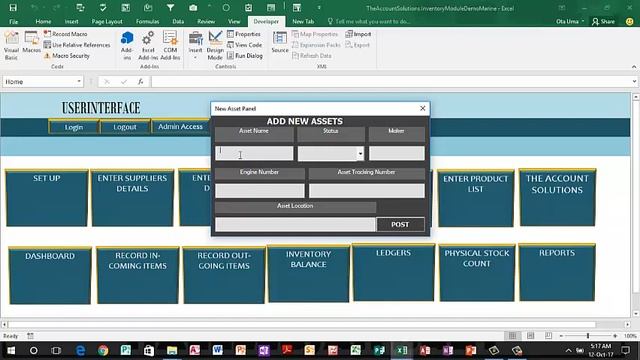Open Macro Security settings
This screenshot has height=360, width=640.
coord(67,56)
